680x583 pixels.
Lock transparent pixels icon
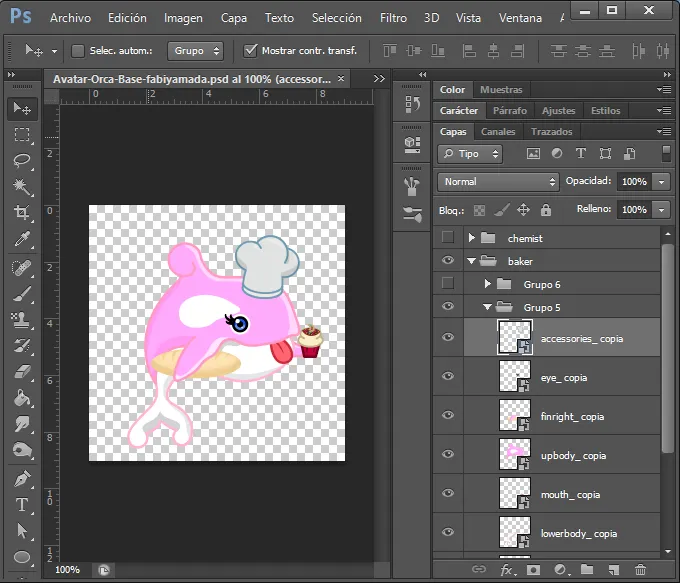[x=479, y=211]
